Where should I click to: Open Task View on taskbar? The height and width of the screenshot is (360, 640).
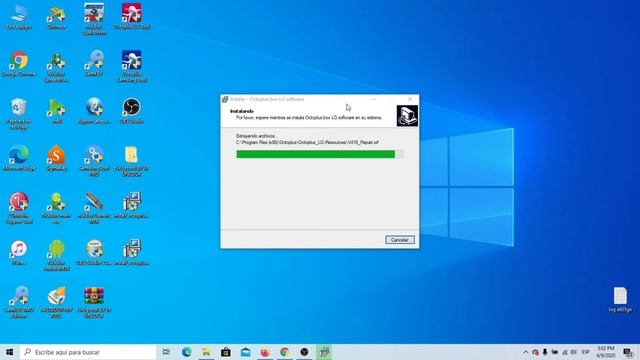pos(166,352)
